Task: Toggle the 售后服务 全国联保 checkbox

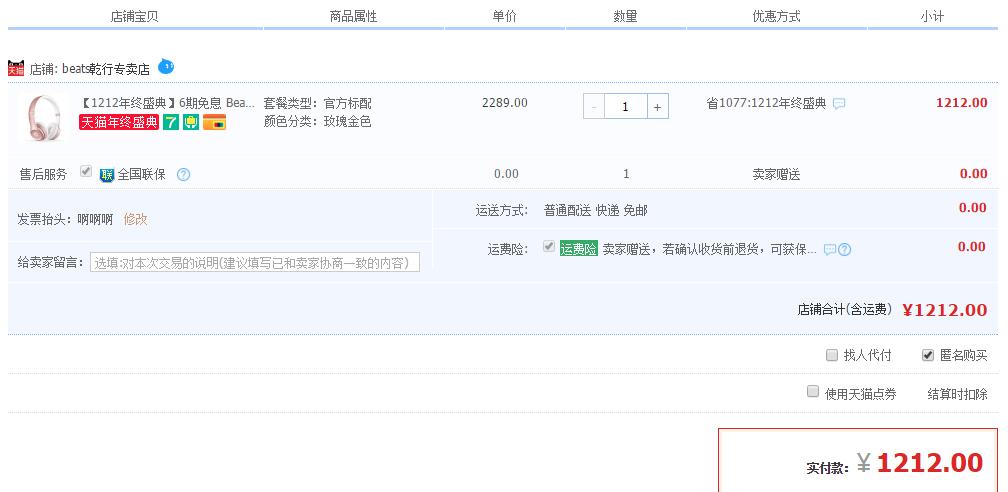Action: [86, 171]
